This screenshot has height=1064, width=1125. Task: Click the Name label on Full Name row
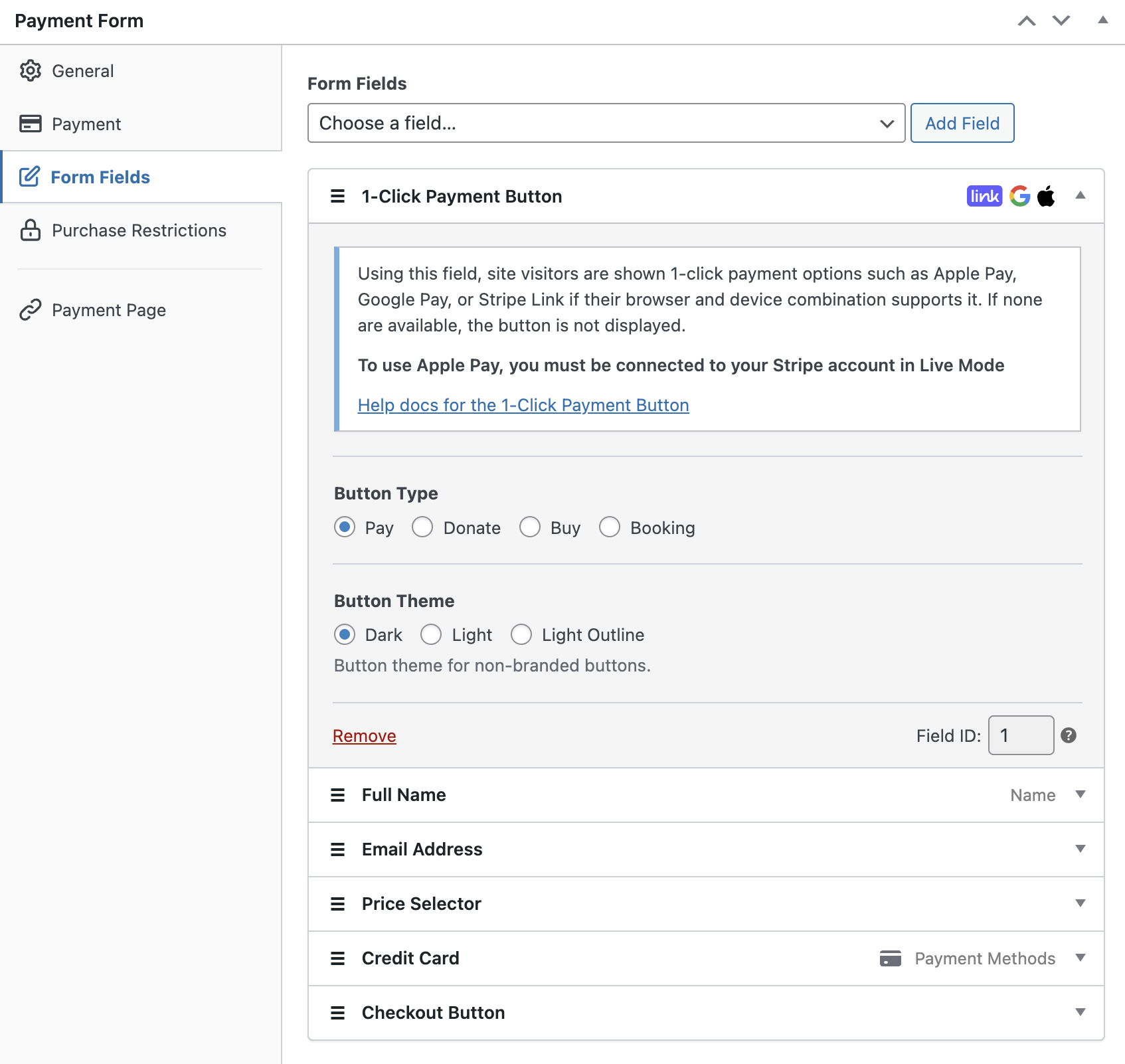tap(1033, 795)
